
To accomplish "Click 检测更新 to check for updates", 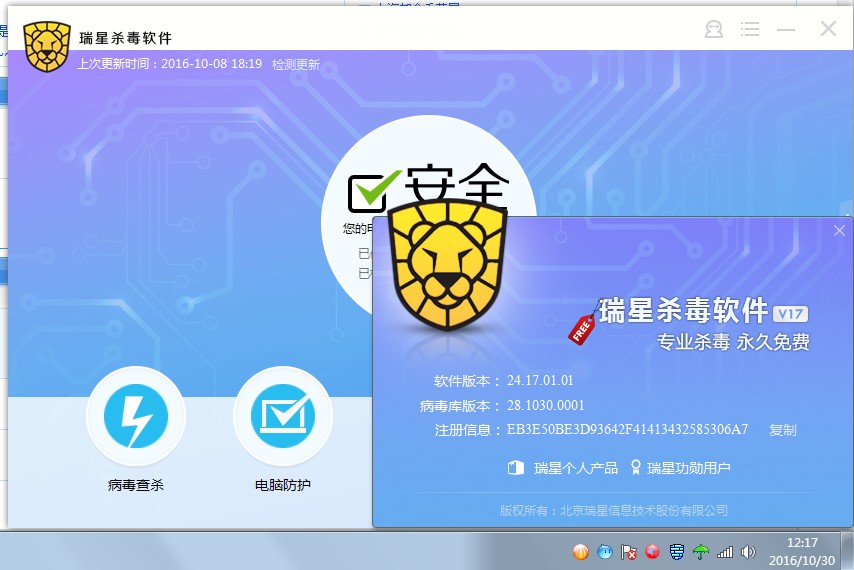I will [x=296, y=64].
